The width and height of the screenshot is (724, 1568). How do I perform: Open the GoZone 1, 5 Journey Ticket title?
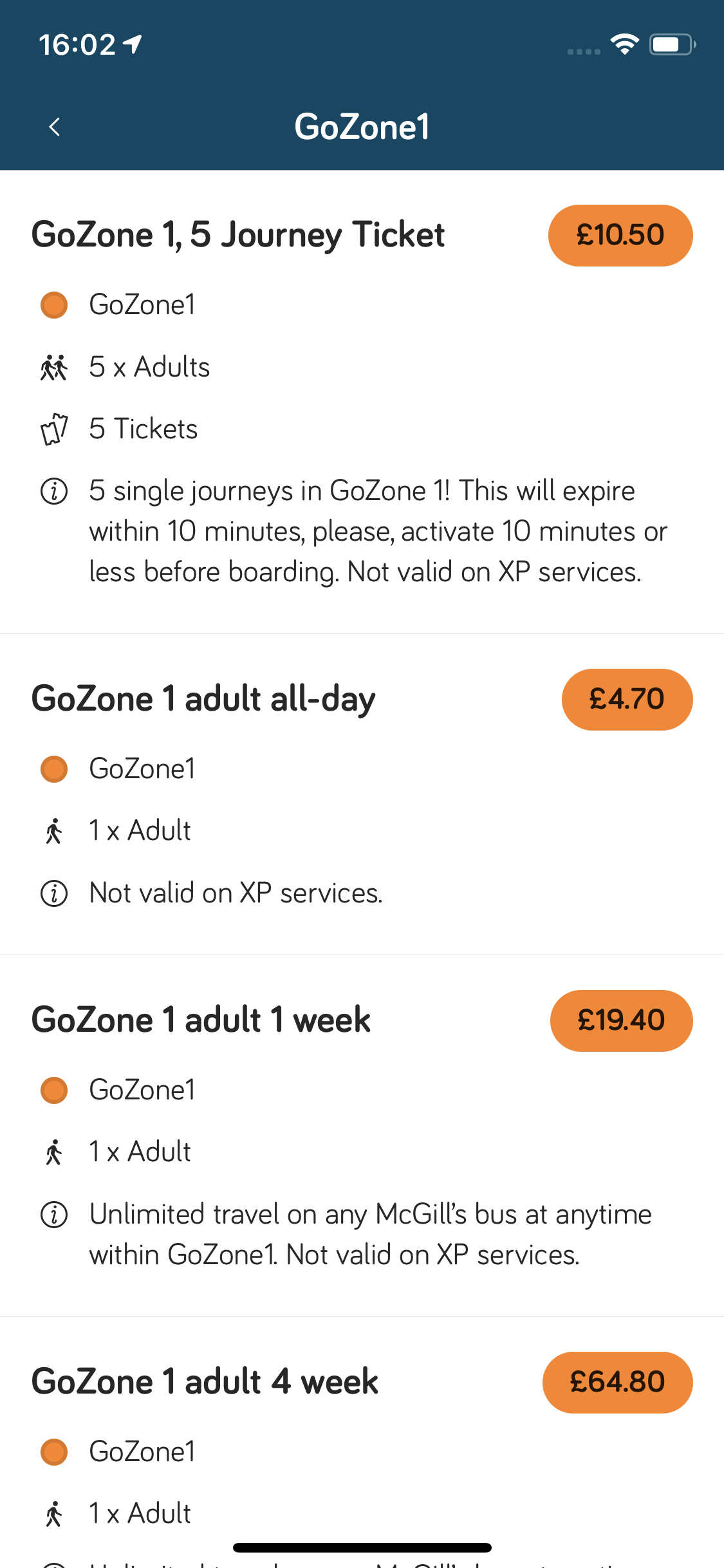238,235
